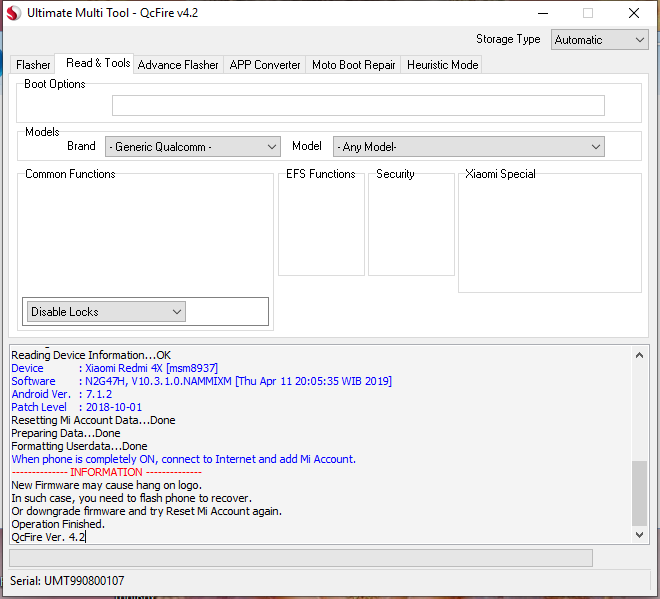660x599 pixels.
Task: Click the log panel scrollbar thumb
Action: 641,493
